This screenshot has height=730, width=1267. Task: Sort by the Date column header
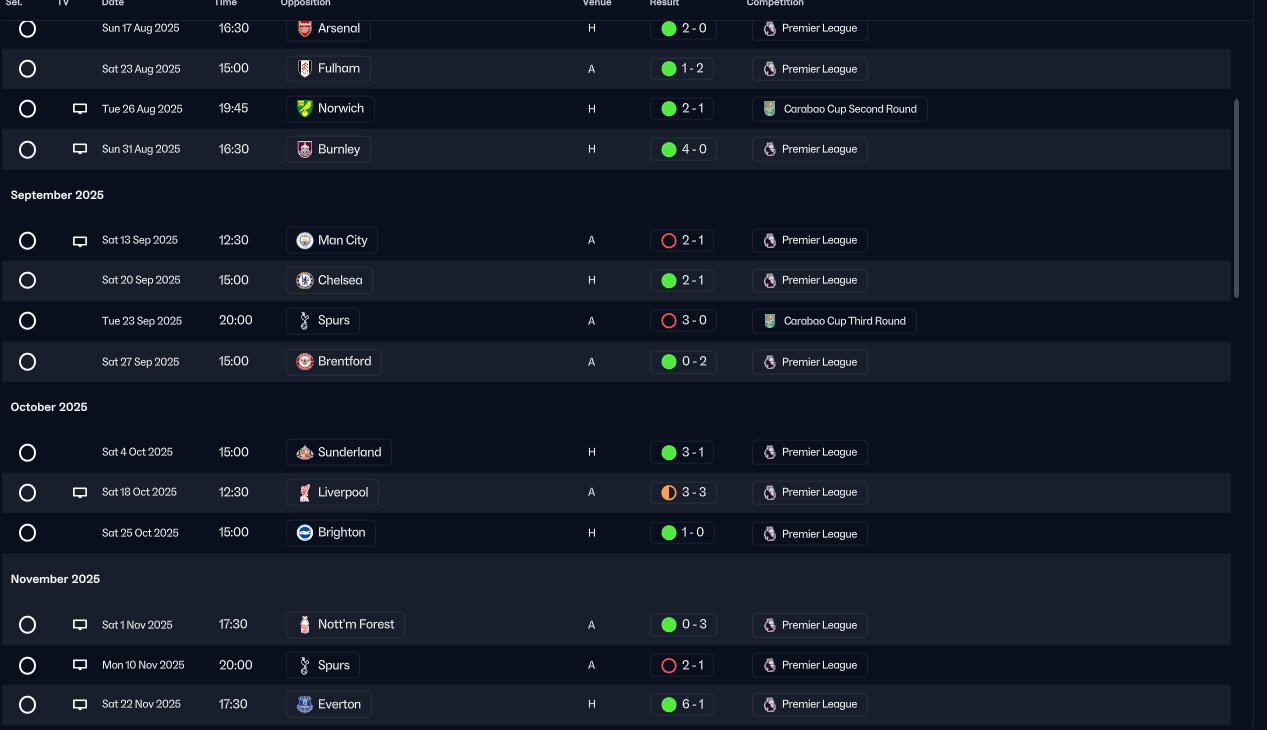[x=113, y=3]
